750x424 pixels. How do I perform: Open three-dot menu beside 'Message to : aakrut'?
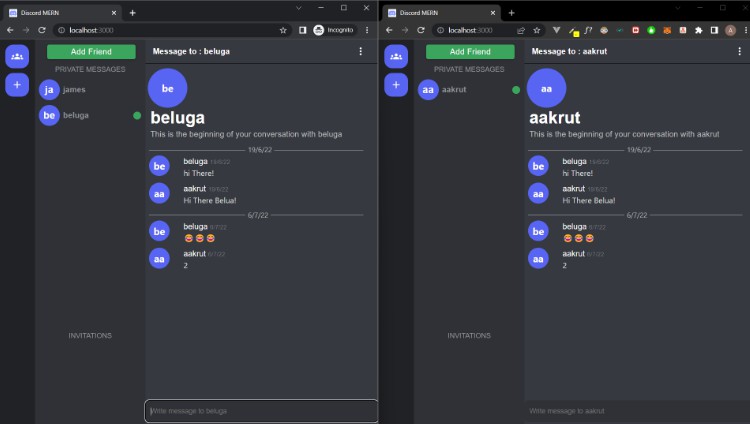(x=741, y=51)
